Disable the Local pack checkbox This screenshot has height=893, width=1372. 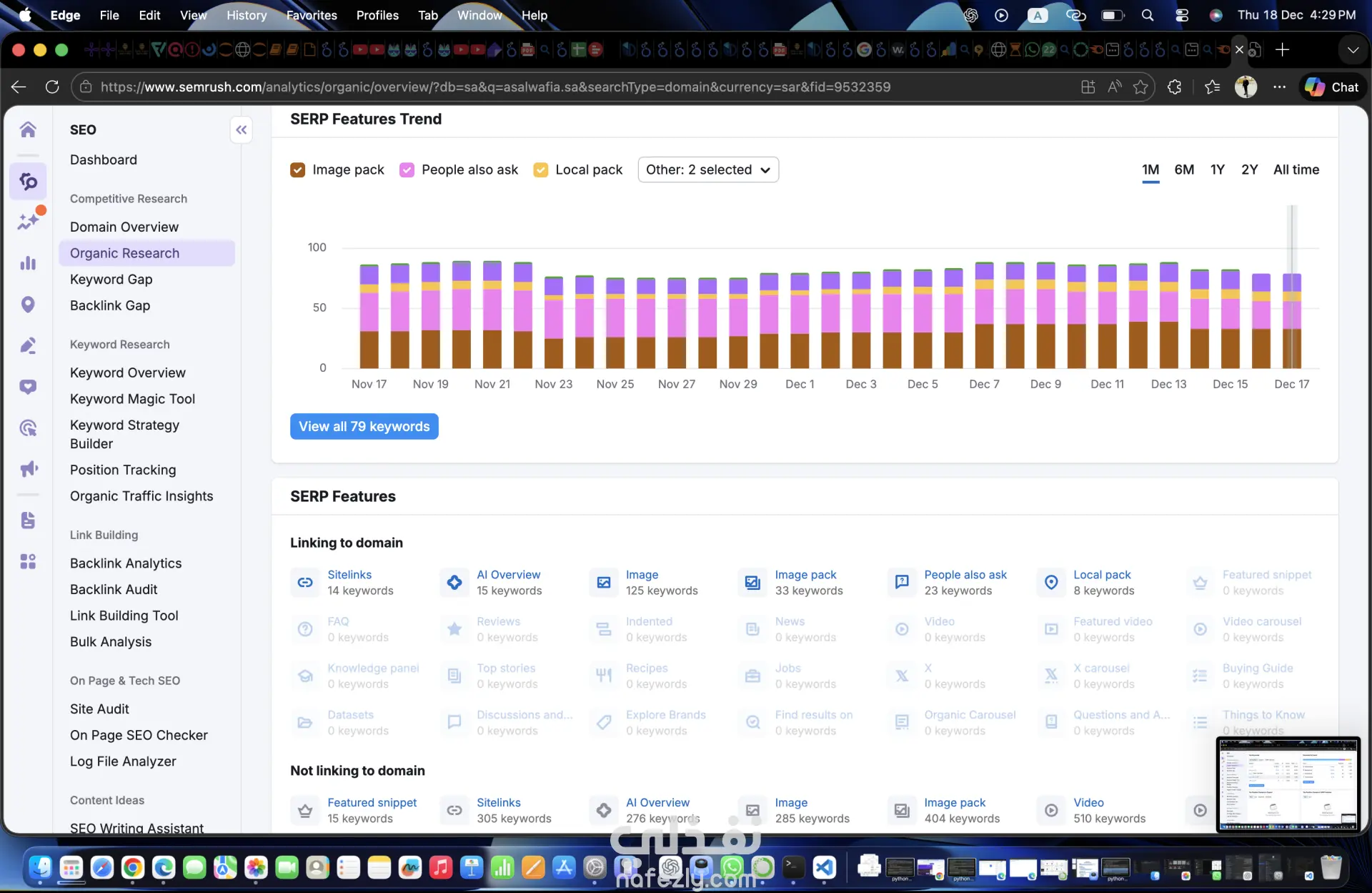[541, 170]
